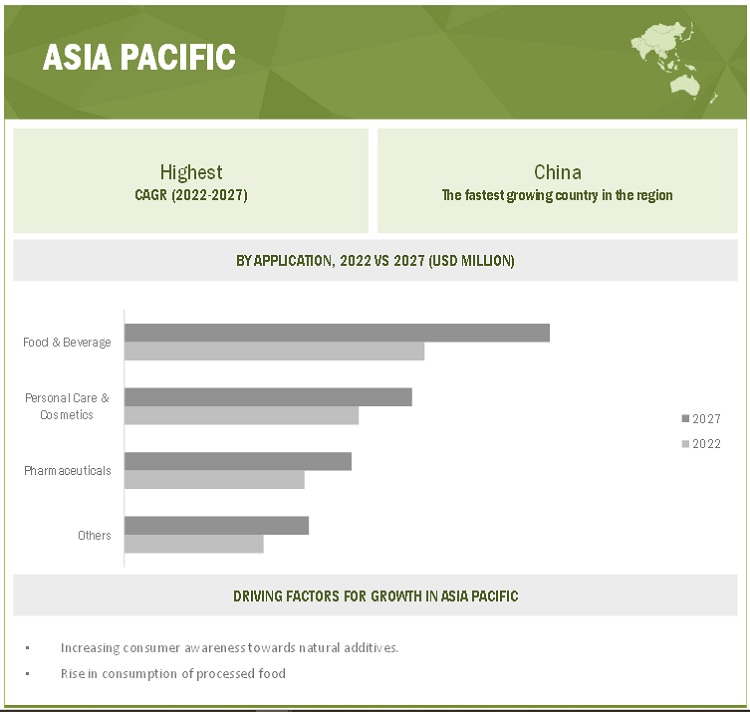Select the By Application 2022 vs 2027 header
The image size is (750, 712).
coord(375,261)
